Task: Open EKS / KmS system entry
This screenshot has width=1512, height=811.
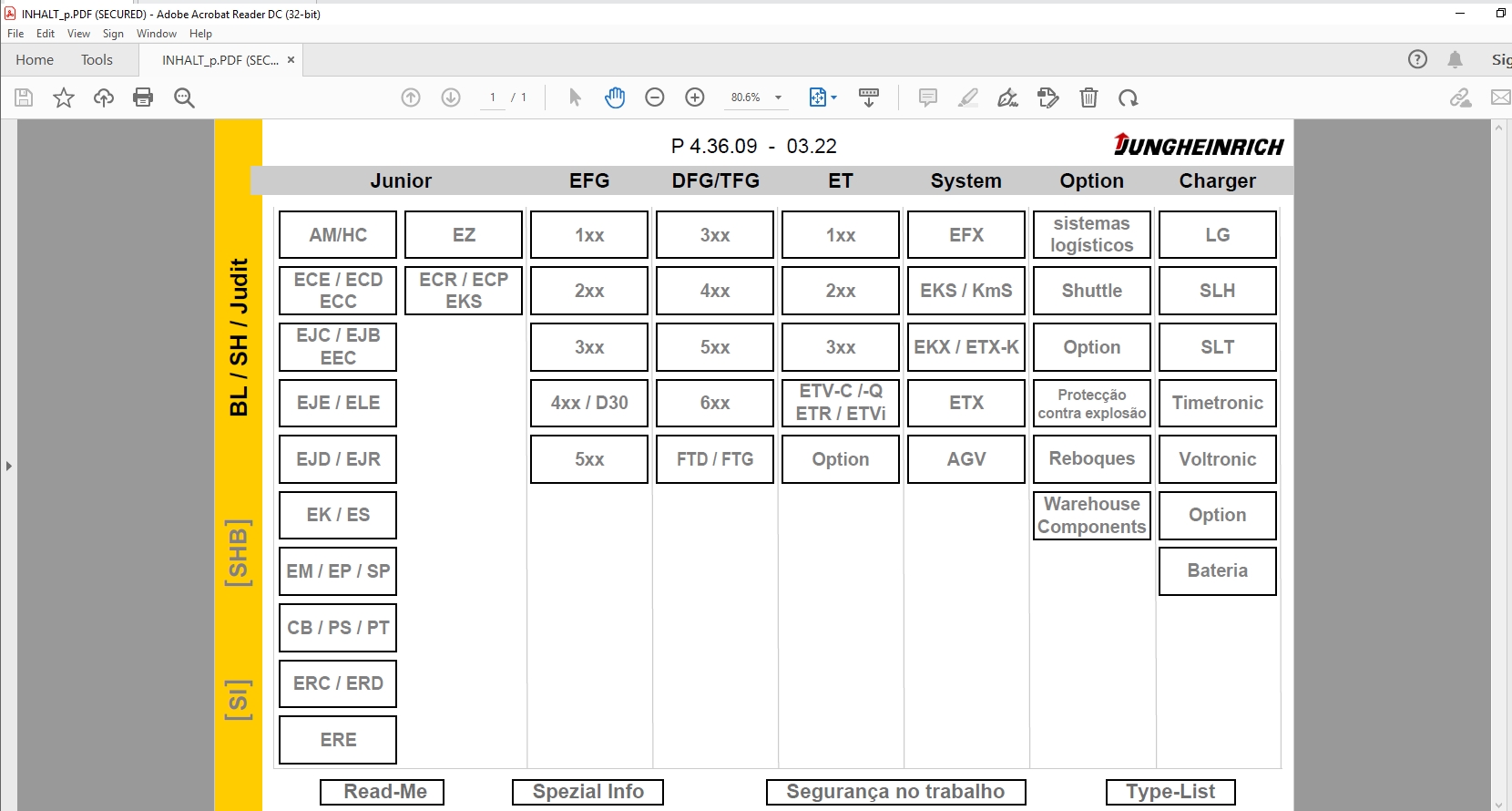Action: click(966, 291)
